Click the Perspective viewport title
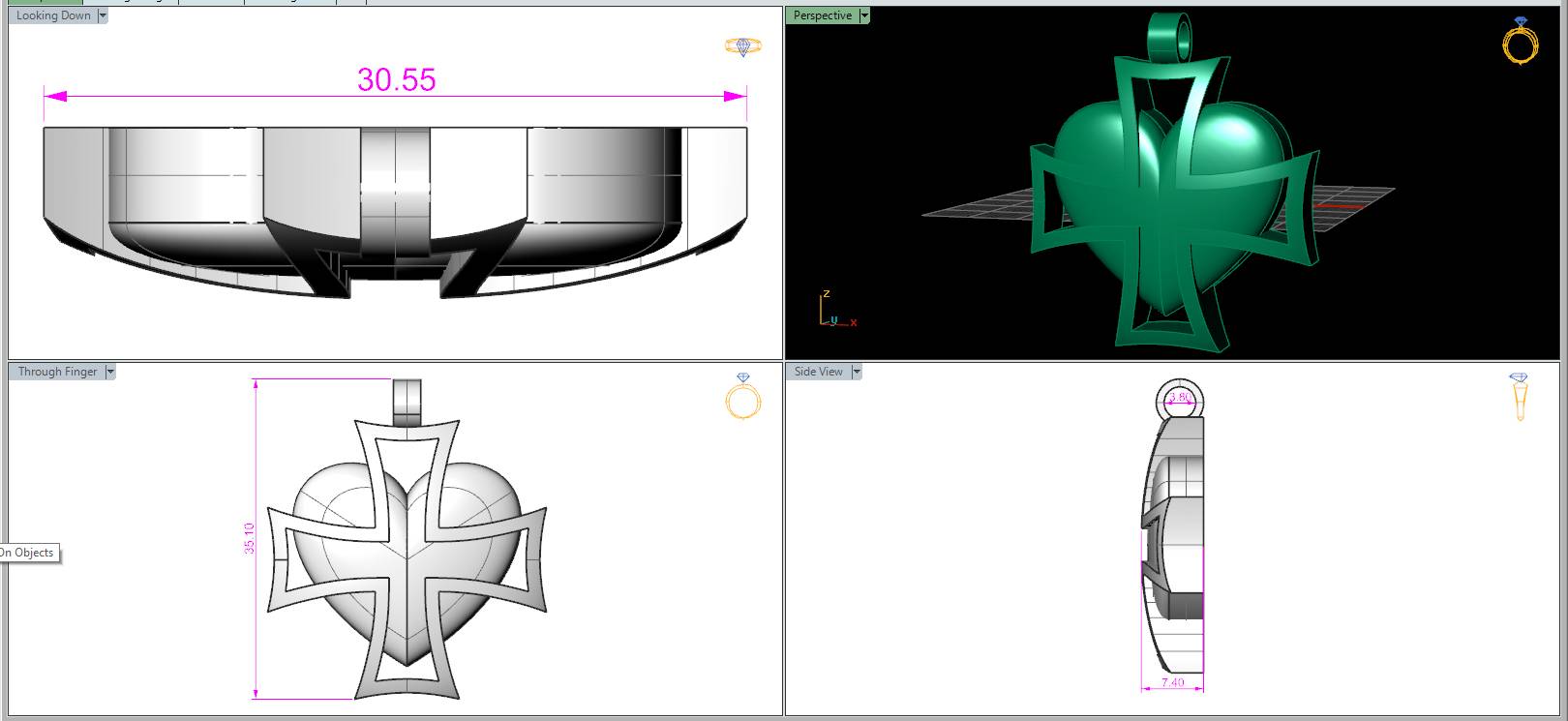Viewport: 1568px width, 721px height. coord(823,15)
